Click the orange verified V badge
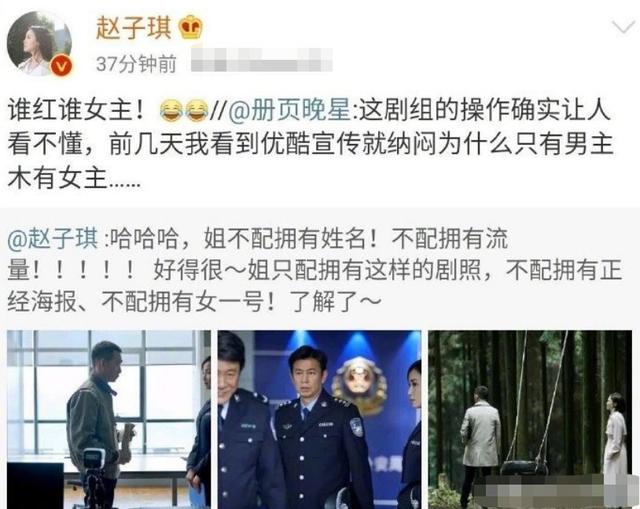 point(61,66)
